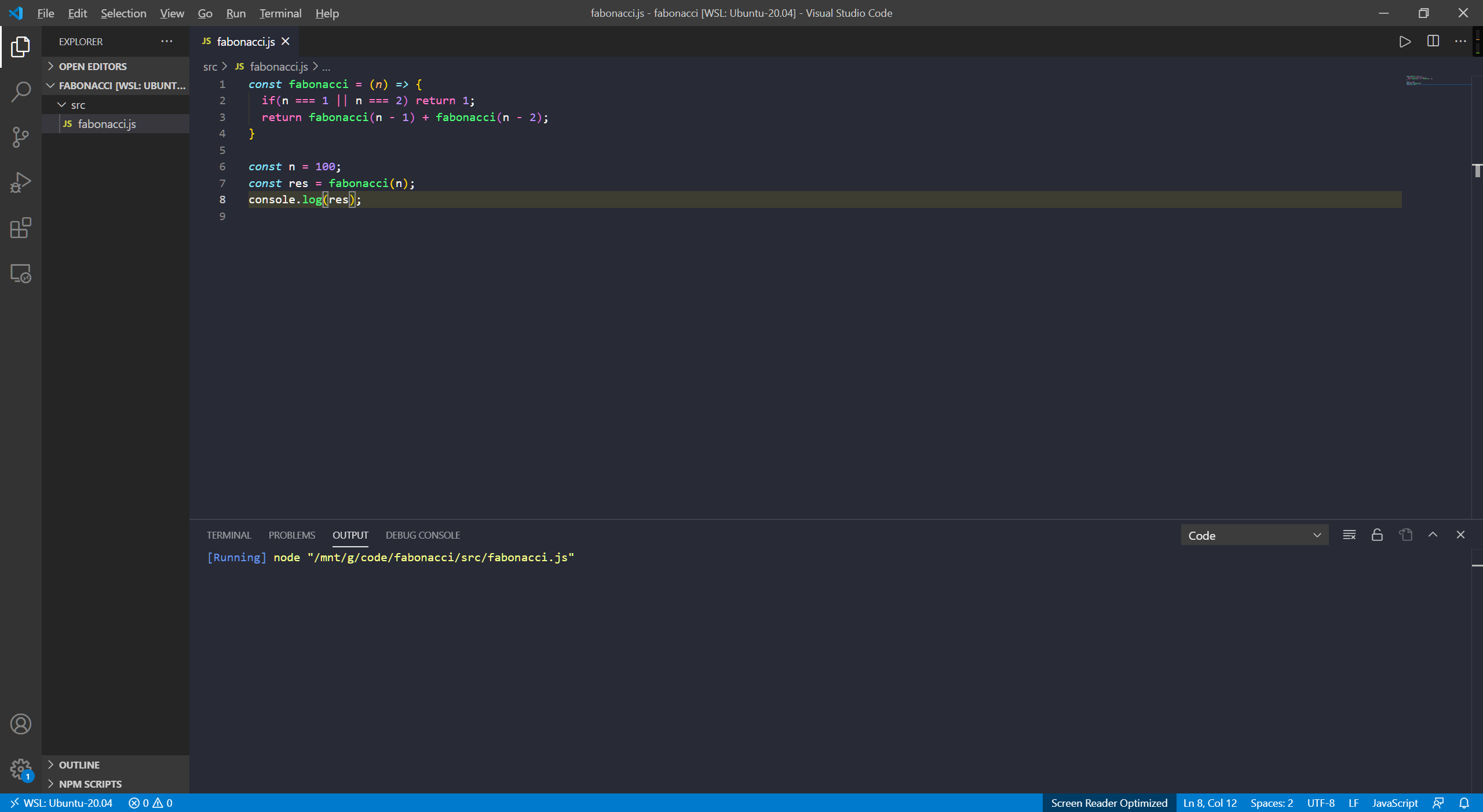This screenshot has width=1483, height=812.
Task: Close the fabonacci.js editor tab
Action: click(x=286, y=42)
